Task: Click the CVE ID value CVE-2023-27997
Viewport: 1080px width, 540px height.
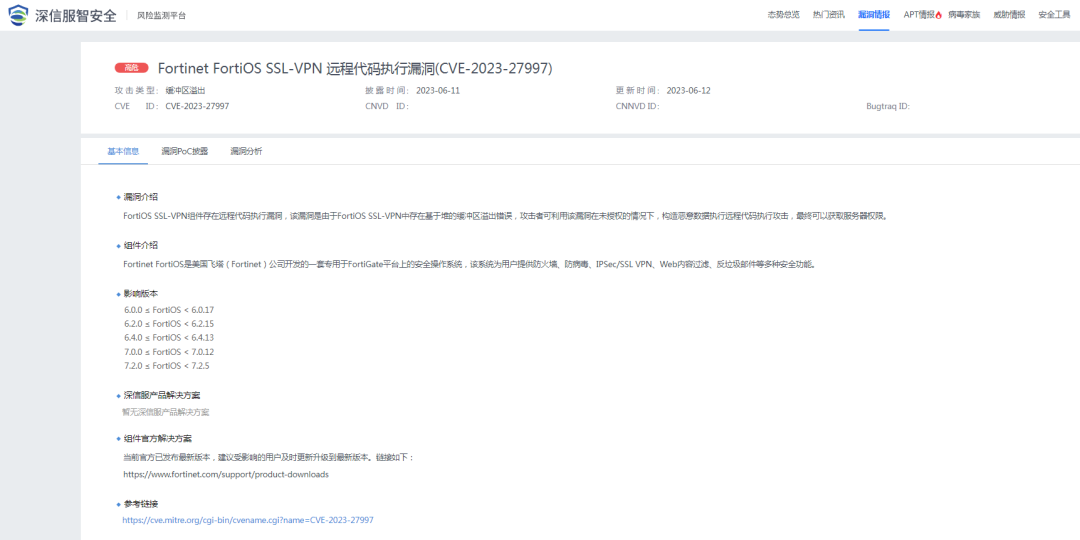Action: click(x=198, y=106)
